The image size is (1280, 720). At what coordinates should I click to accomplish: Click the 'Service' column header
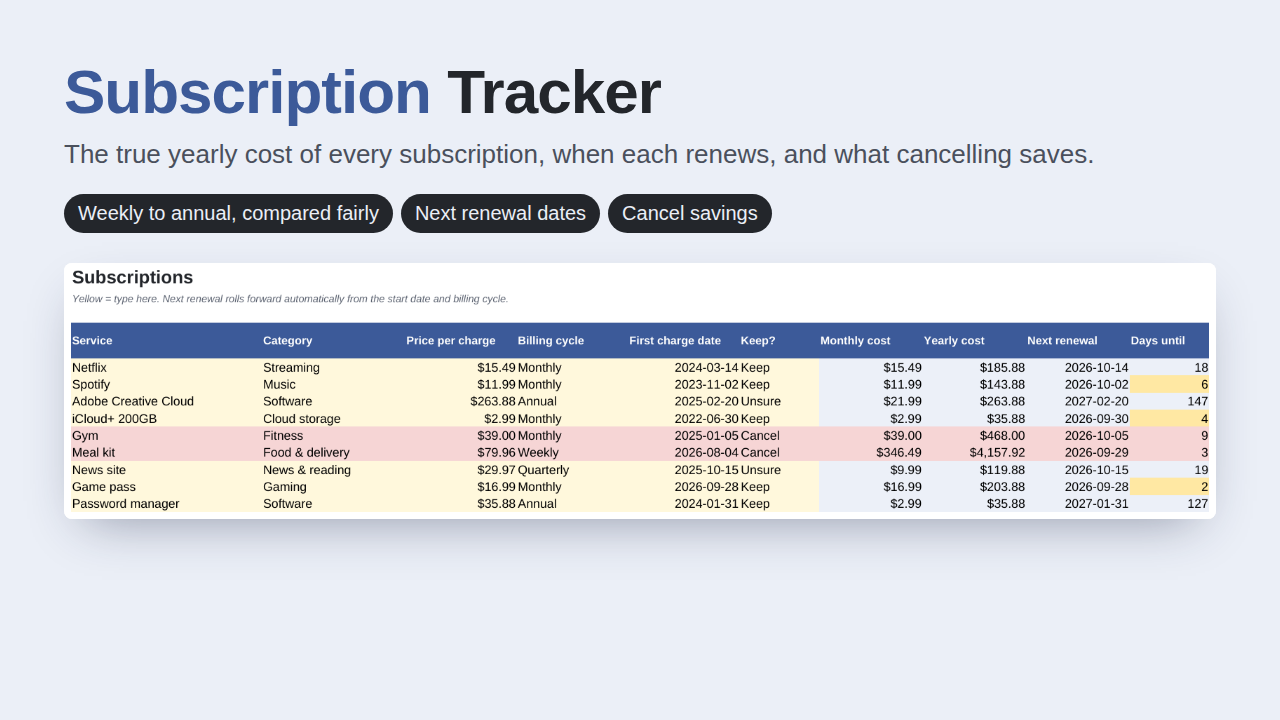(166, 341)
